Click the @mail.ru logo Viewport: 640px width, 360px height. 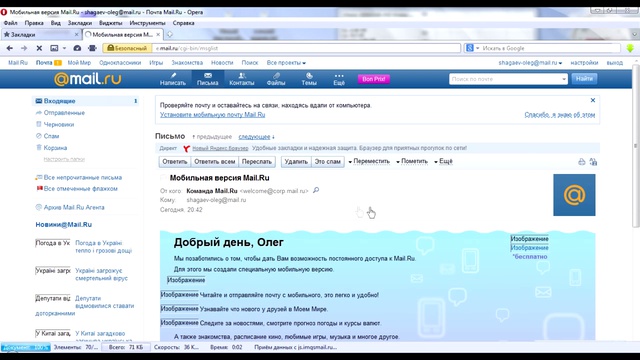pyautogui.click(x=88, y=79)
